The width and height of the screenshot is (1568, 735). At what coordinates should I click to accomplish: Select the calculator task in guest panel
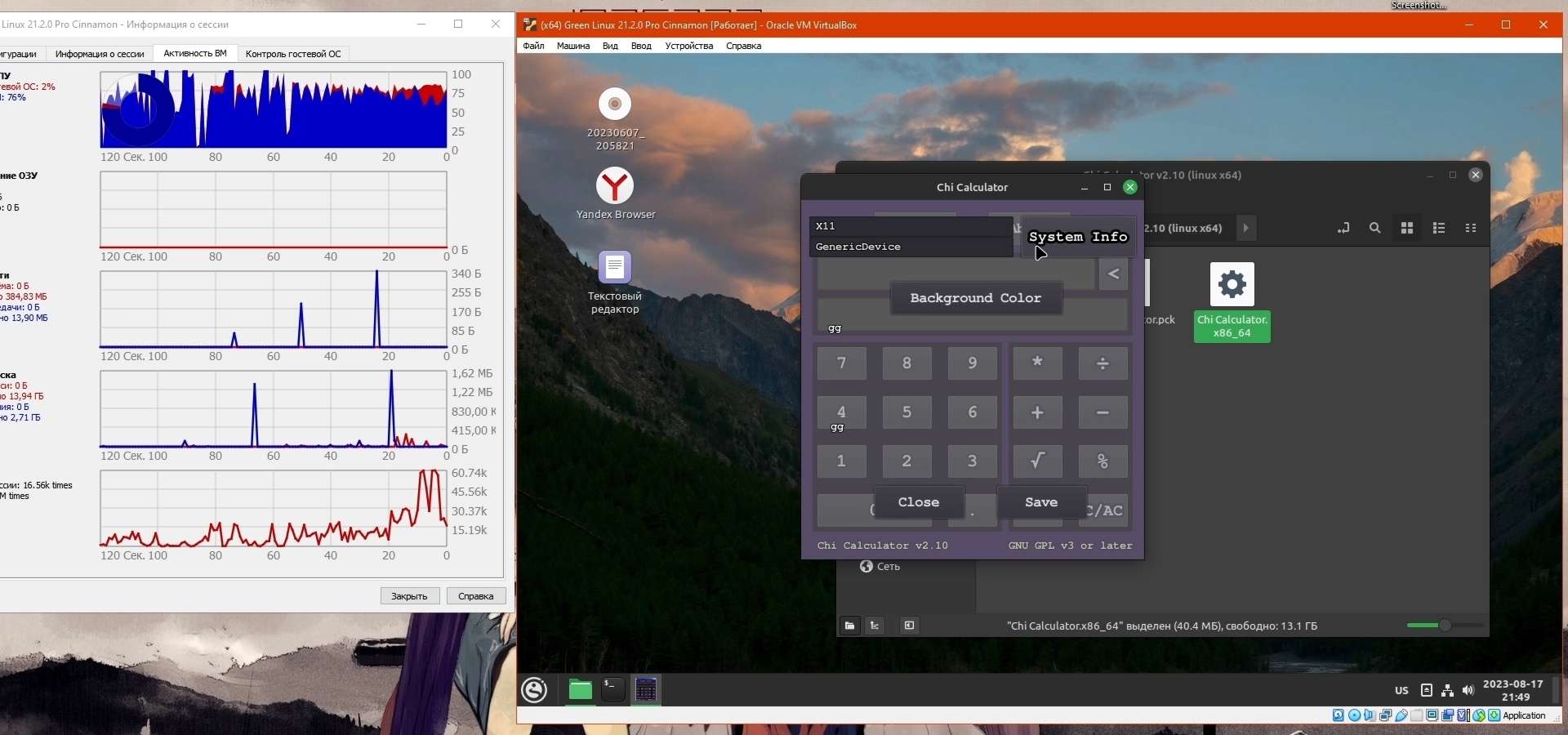[x=646, y=690]
